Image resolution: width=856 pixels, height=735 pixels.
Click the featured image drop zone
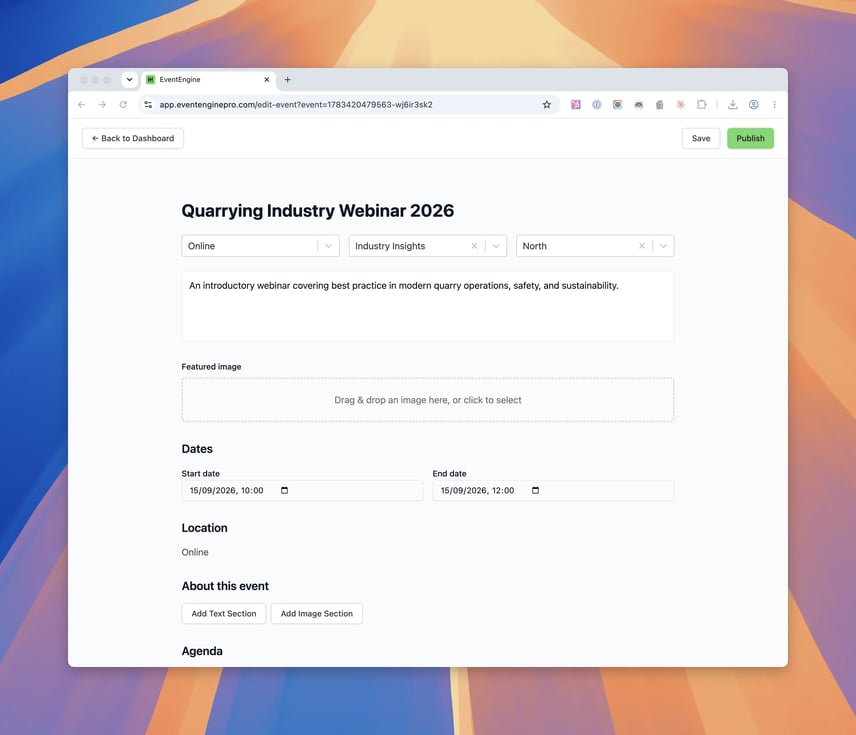pos(427,400)
